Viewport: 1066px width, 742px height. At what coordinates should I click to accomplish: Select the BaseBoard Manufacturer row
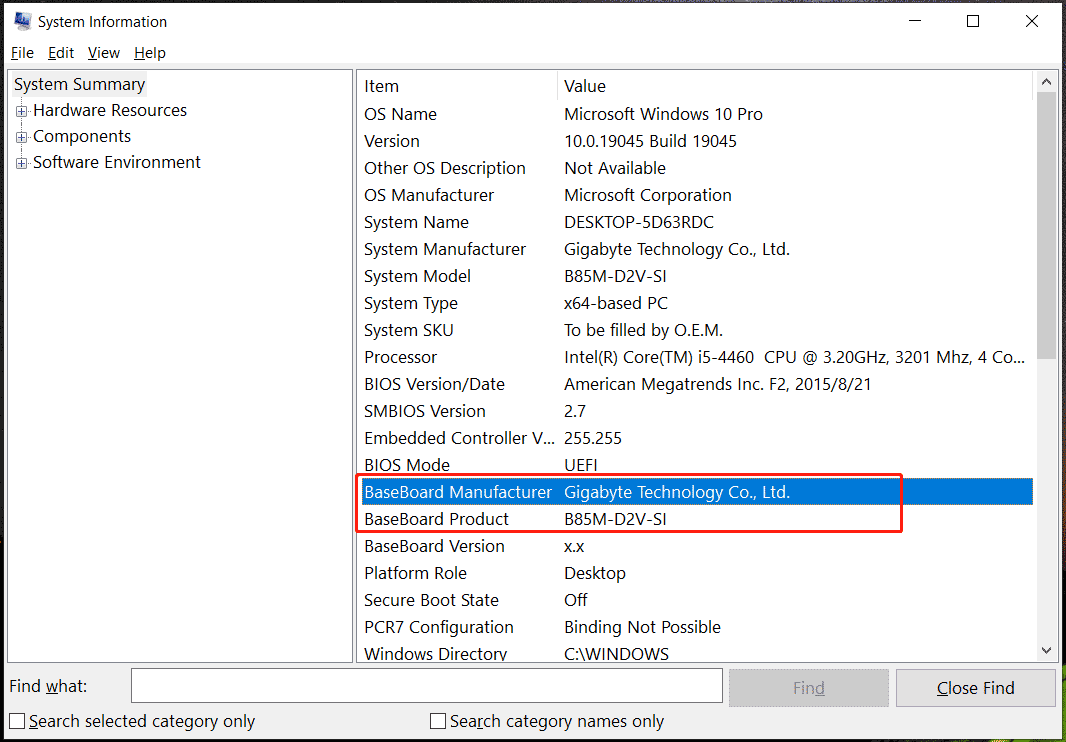click(696, 492)
